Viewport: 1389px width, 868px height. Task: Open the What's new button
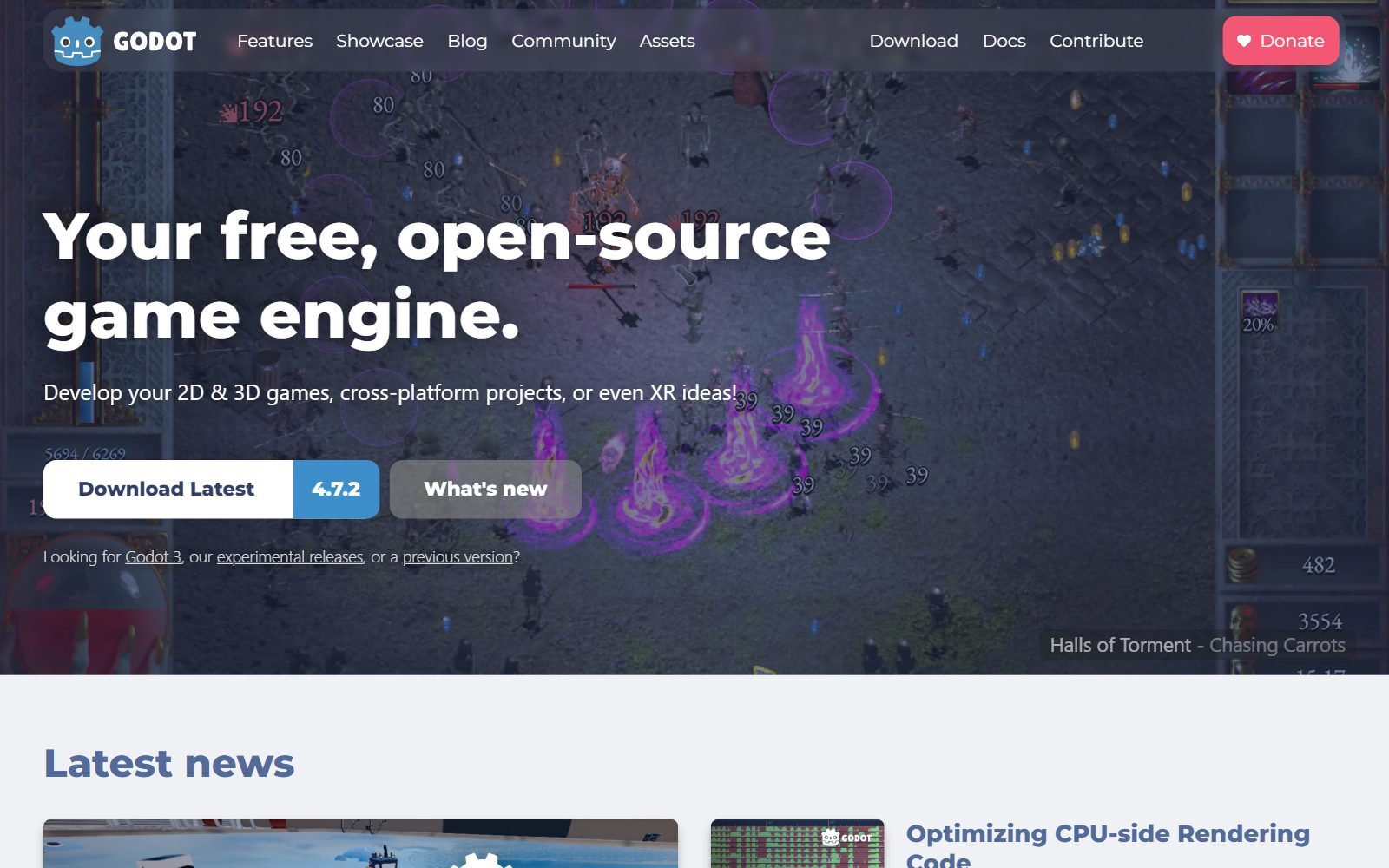(485, 490)
